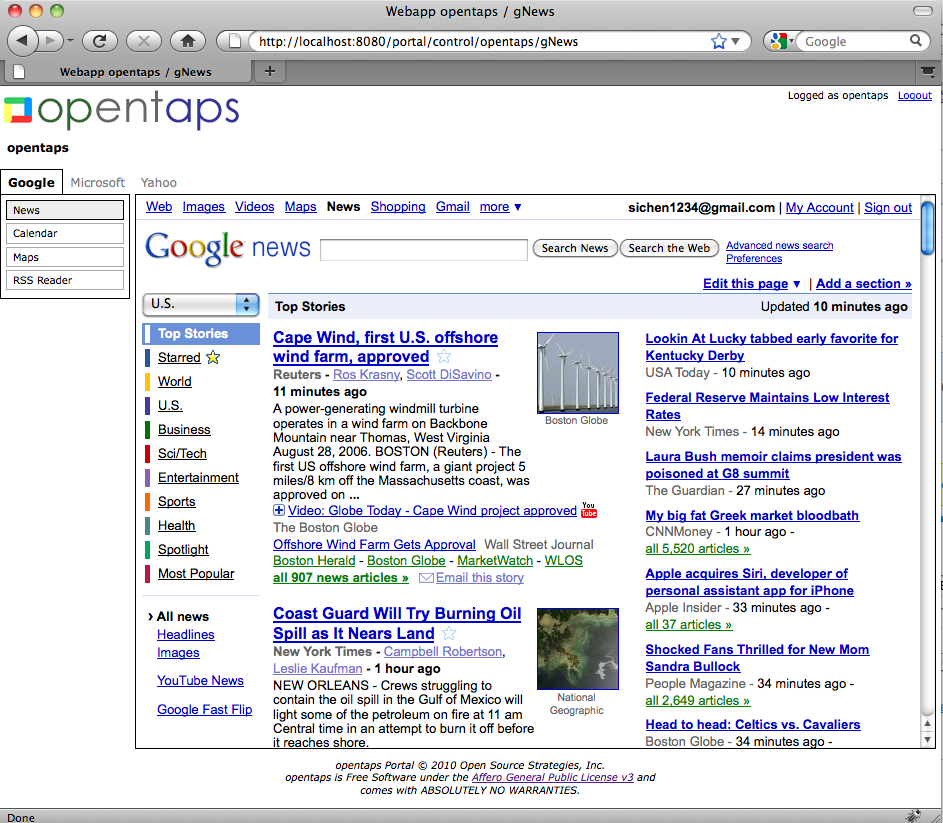Screen dimensions: 943x823
Task: Open the U.S. edition dropdown
Action: (x=201, y=304)
